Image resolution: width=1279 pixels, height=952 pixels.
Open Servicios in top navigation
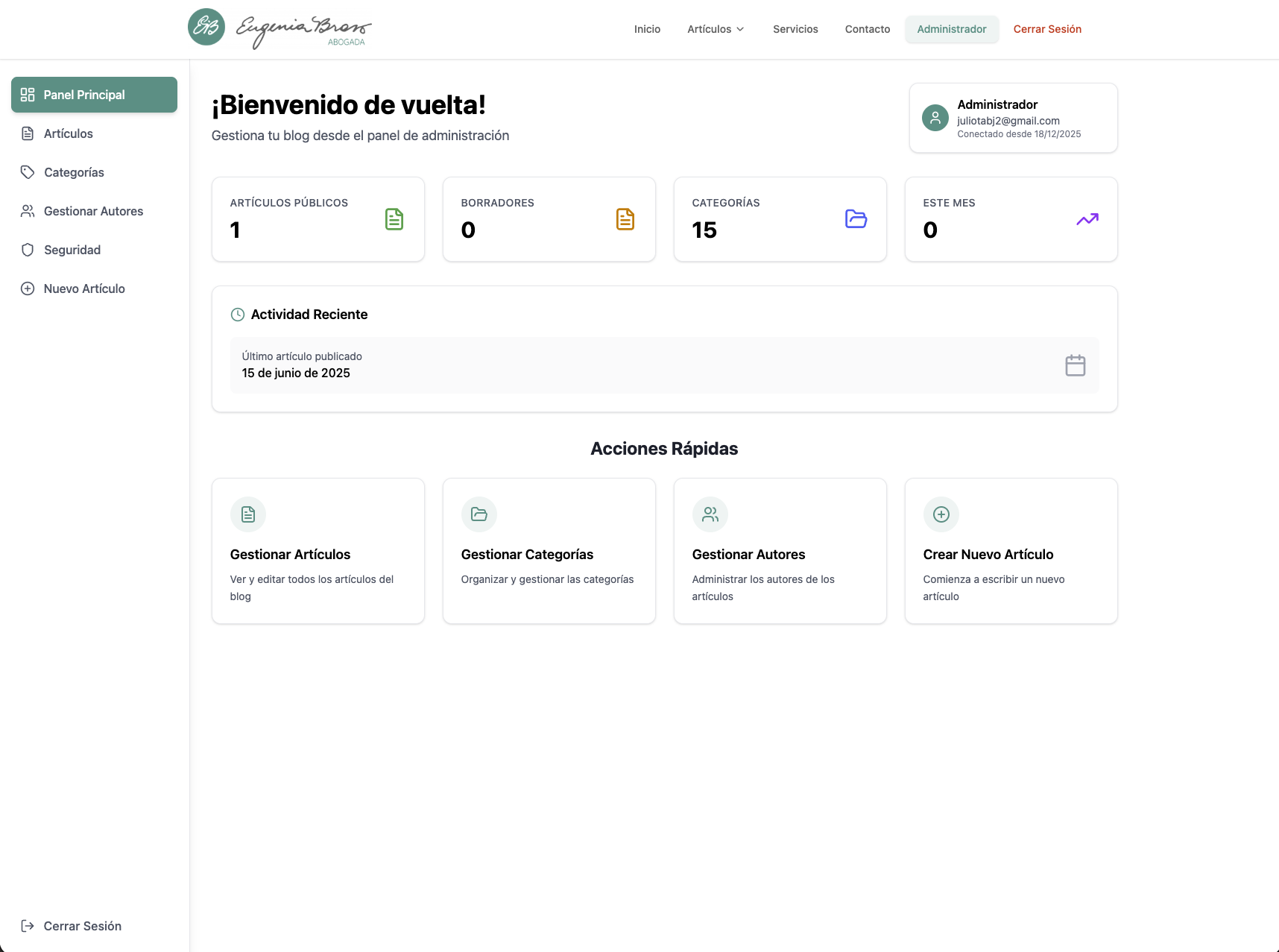pyautogui.click(x=795, y=29)
